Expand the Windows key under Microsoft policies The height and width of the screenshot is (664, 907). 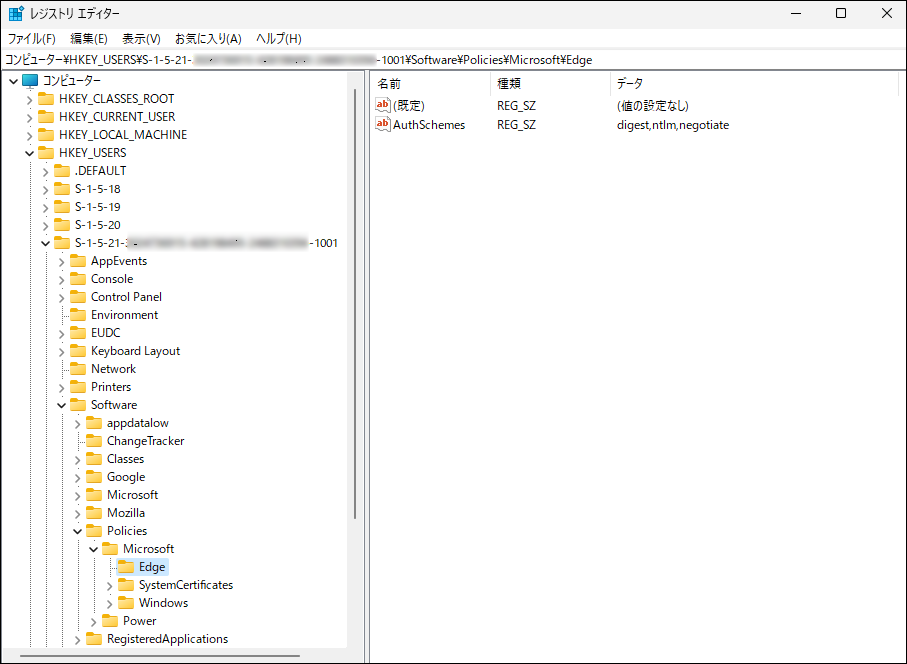(110, 603)
